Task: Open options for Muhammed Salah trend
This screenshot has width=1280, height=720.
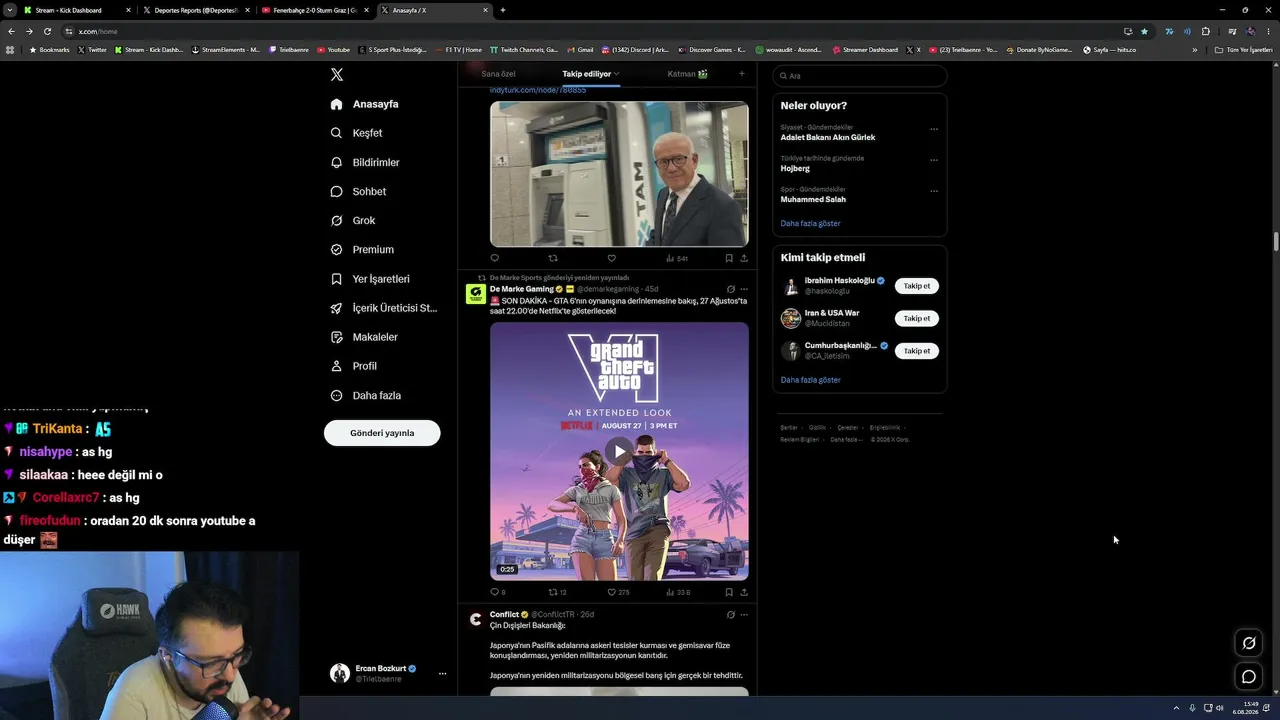Action: point(934,191)
